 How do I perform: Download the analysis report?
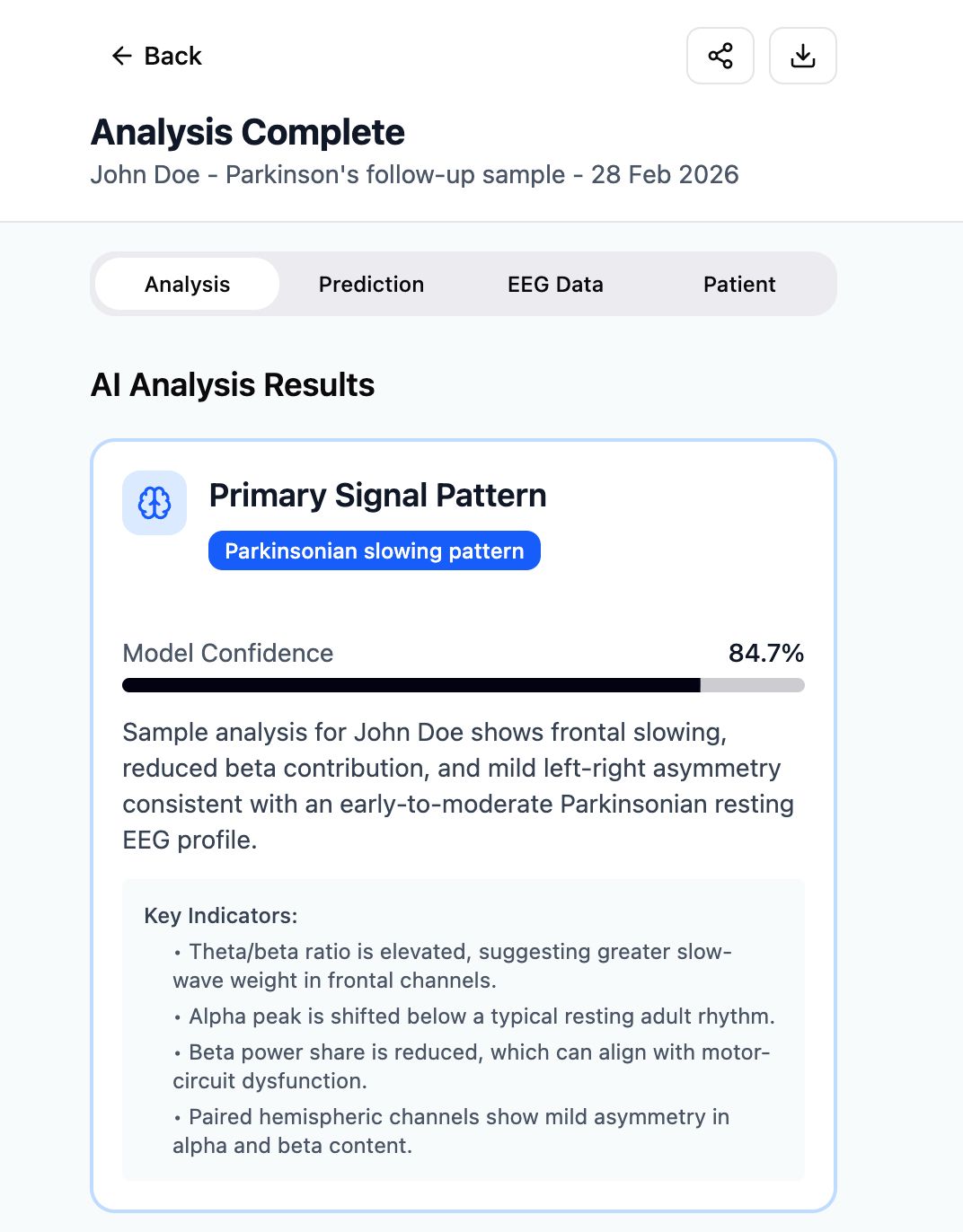[802, 56]
